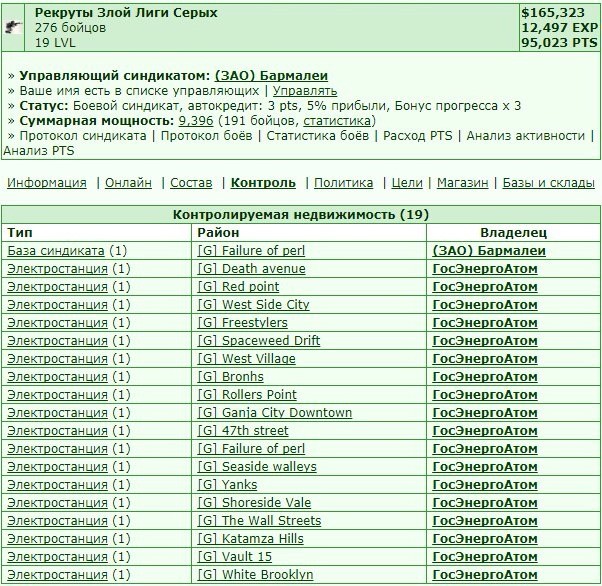Click the Управлять link

[305, 91]
